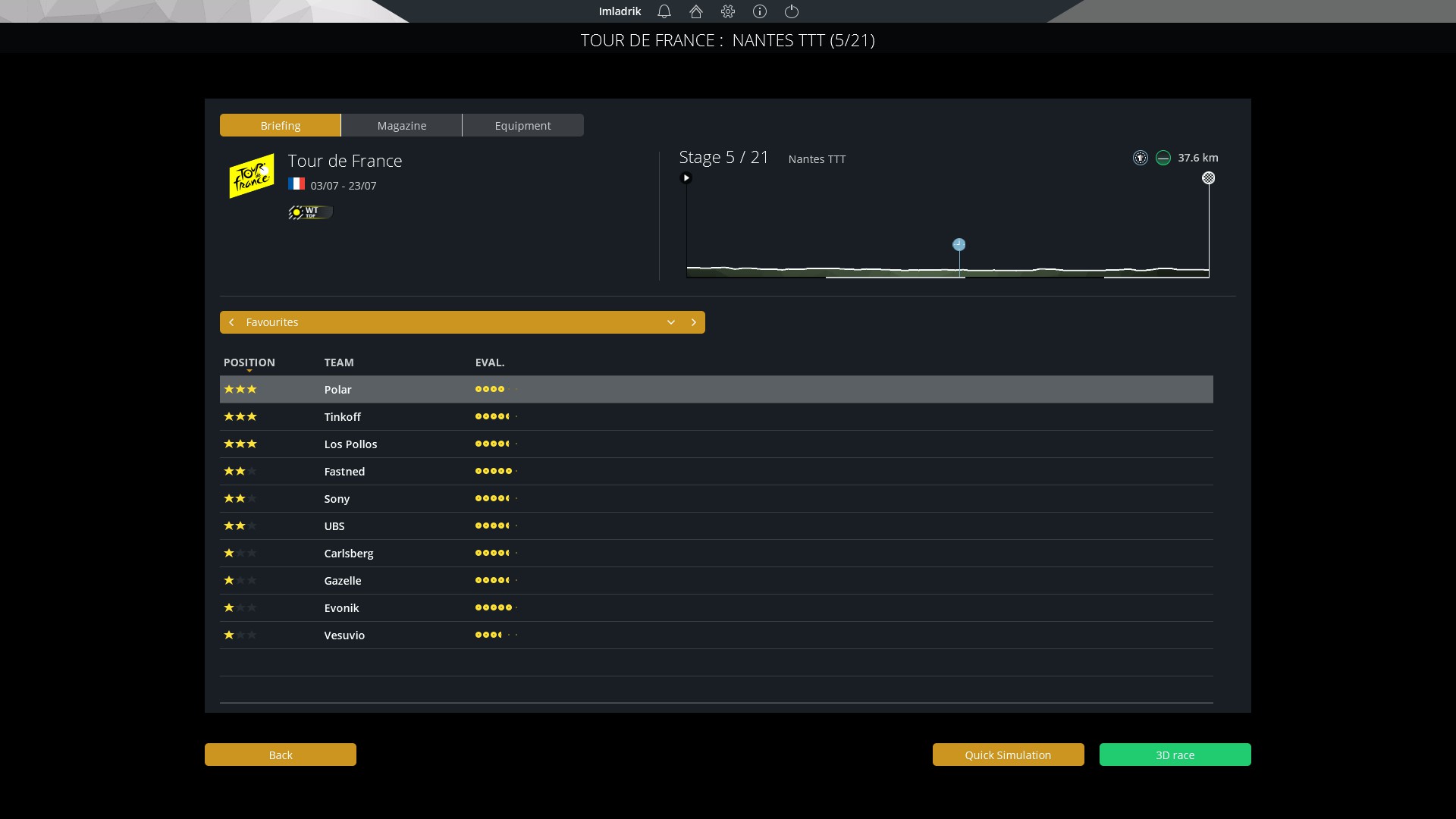The width and height of the screenshot is (1456, 819).
Task: Click the checkered finish flag marker
Action: pyautogui.click(x=1209, y=178)
